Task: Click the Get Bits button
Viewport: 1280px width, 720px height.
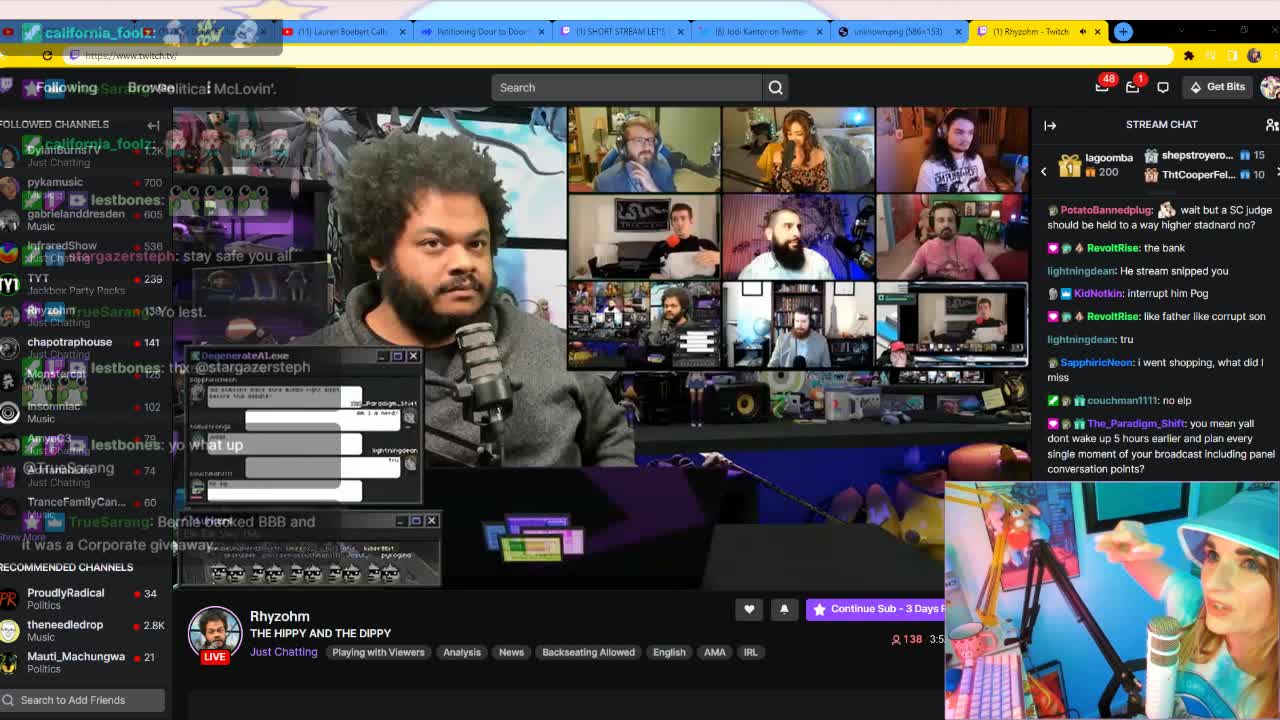Action: (x=1217, y=87)
